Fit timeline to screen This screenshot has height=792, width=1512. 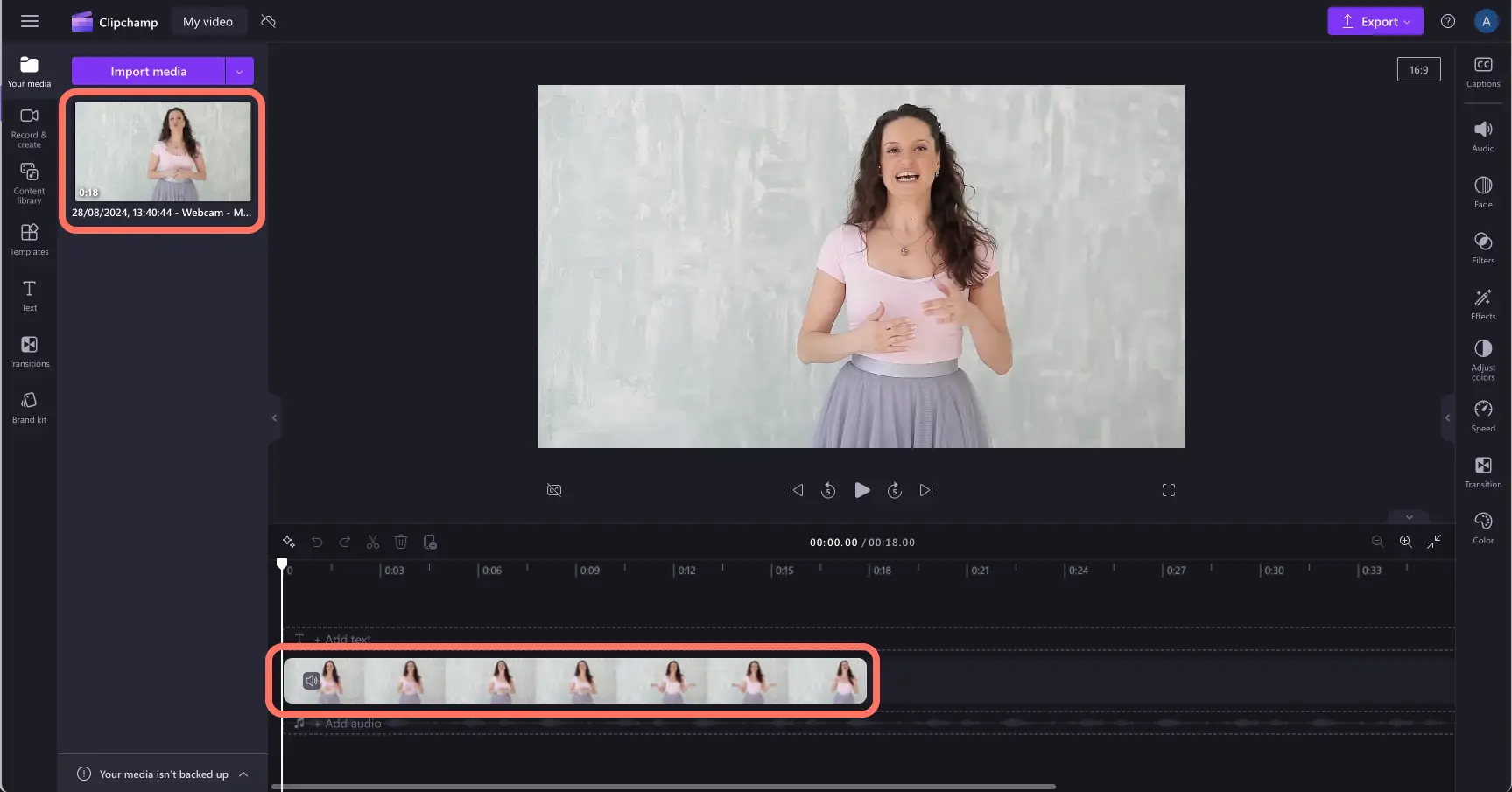pos(1434,542)
